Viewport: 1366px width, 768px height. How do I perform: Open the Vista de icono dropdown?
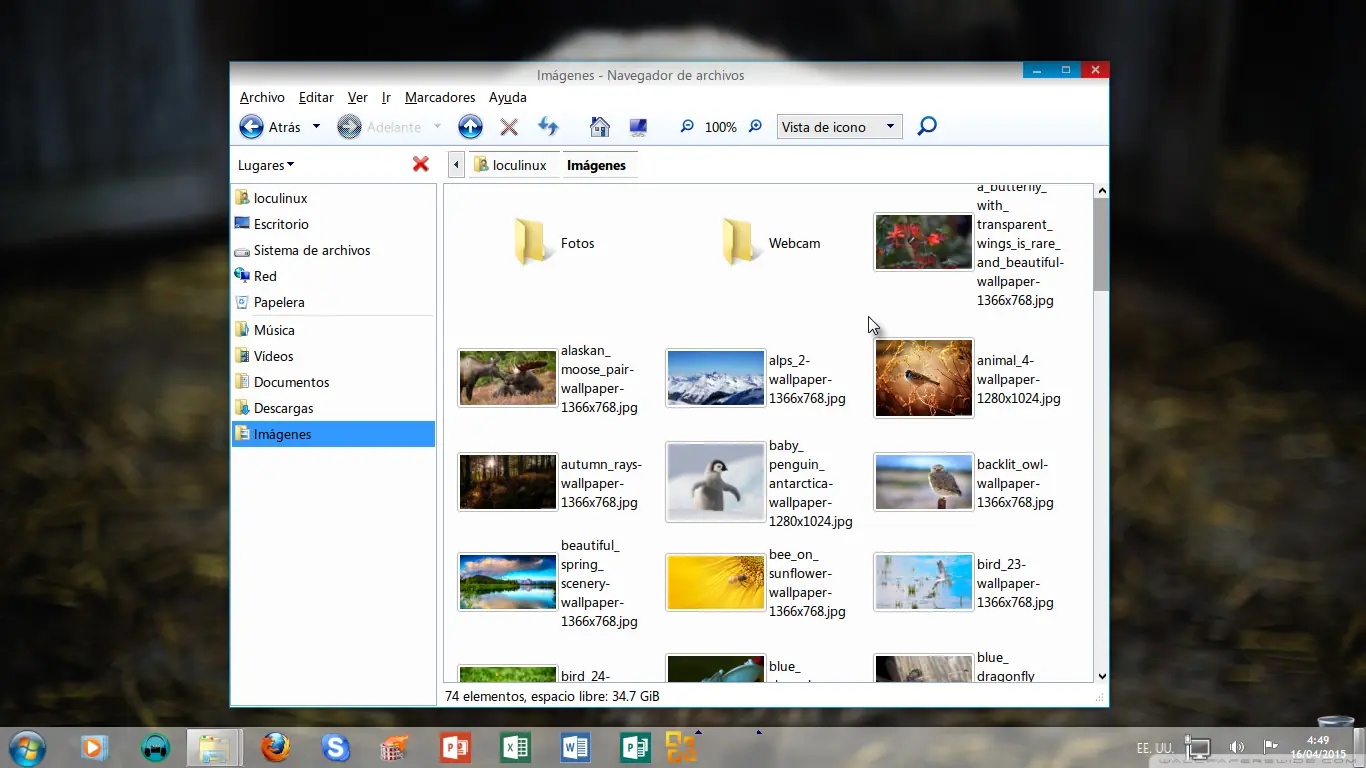click(x=839, y=127)
